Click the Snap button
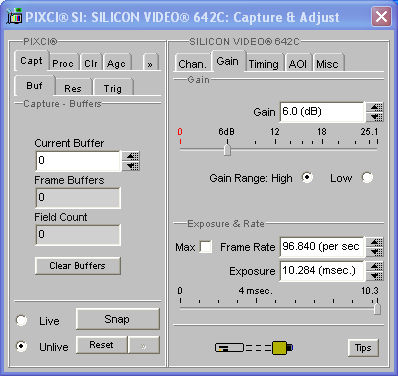The width and height of the screenshot is (398, 376). pos(118,319)
